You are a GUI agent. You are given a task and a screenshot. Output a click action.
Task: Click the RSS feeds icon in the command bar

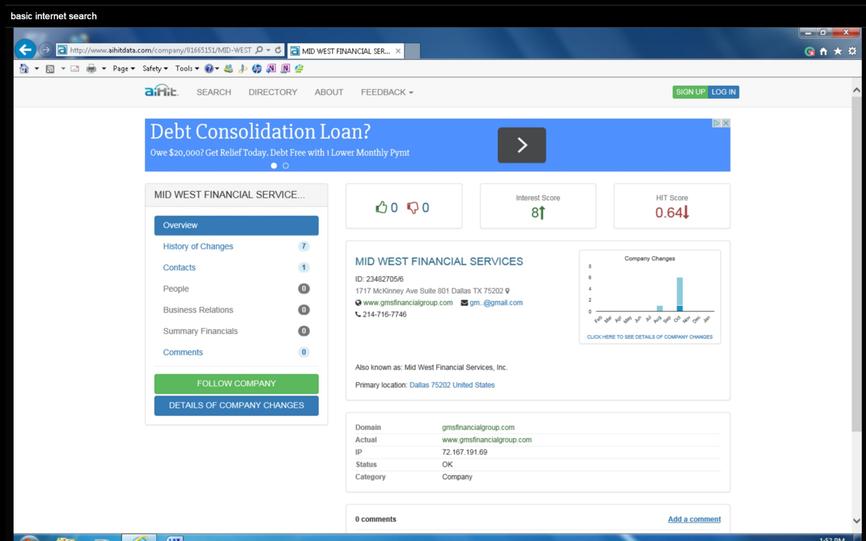tap(50, 68)
